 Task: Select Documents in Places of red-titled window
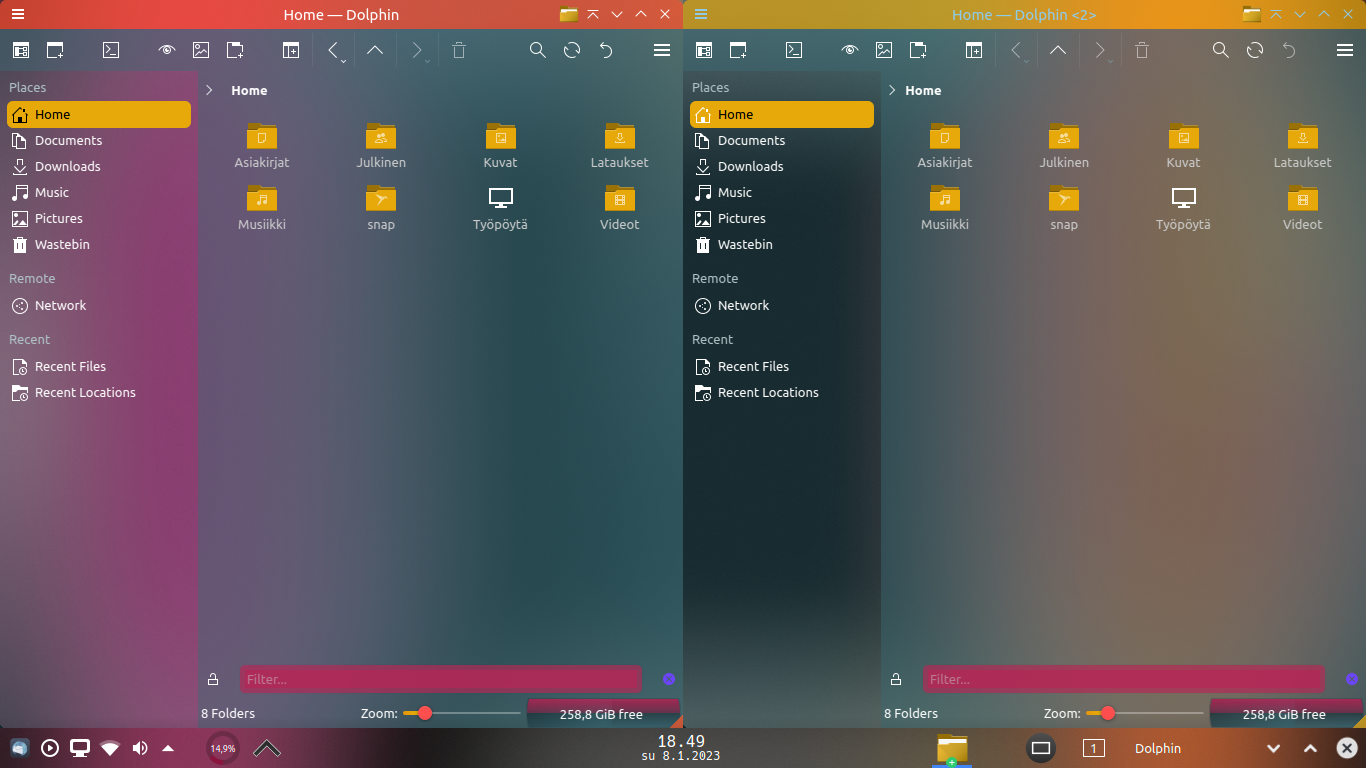click(x=99, y=141)
